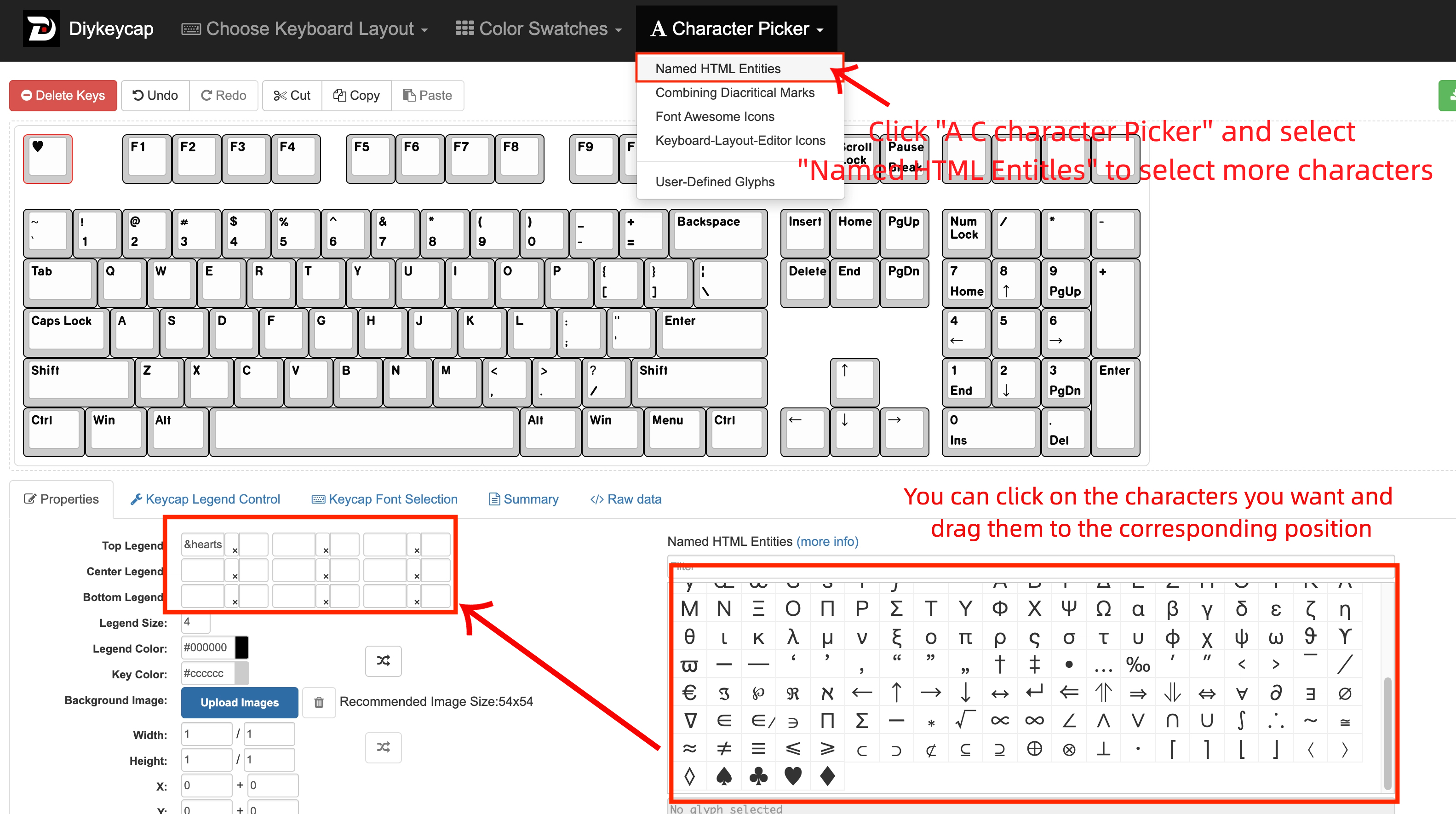Viewport: 1456px width, 814px height.
Task: Pick the Euro sign glyph
Action: [x=689, y=693]
